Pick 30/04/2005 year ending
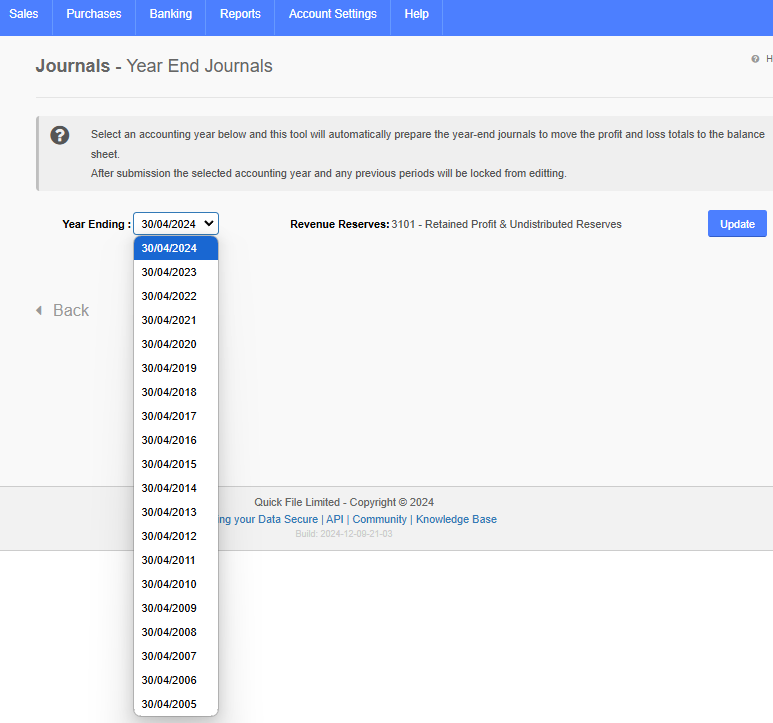 click(x=176, y=704)
